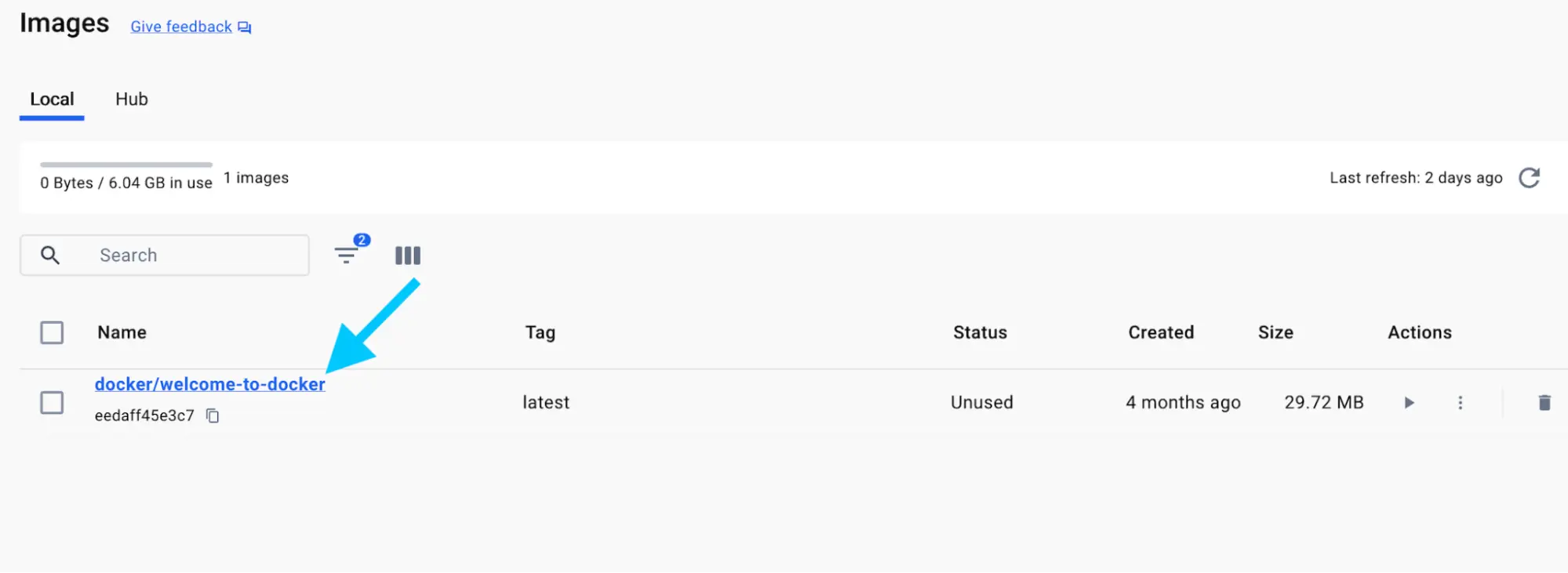Open the three-dot actions menu for the image
Viewport: 1568px width, 573px height.
[1461, 402]
